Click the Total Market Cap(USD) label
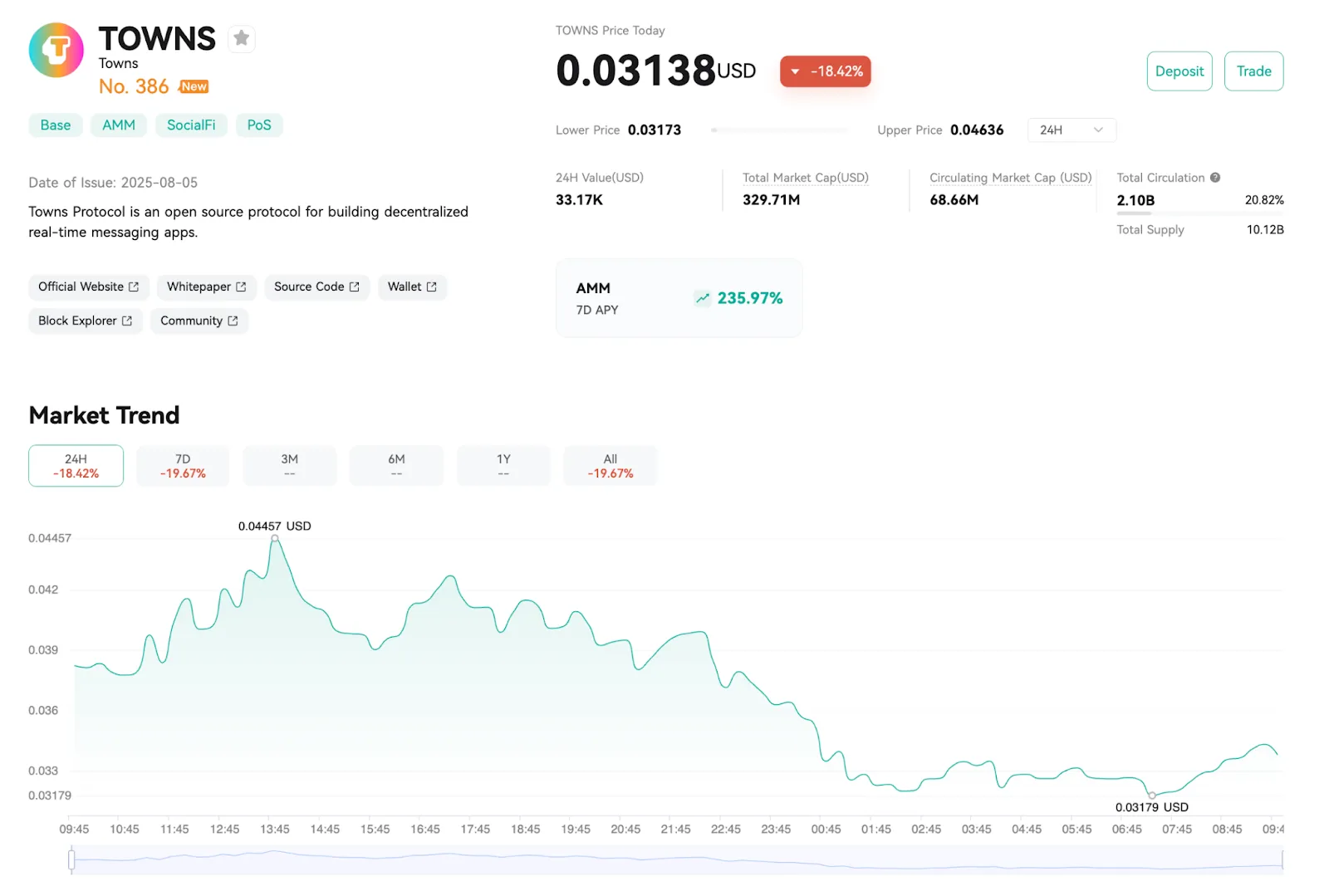The height and width of the screenshot is (896, 1329). coord(806,178)
